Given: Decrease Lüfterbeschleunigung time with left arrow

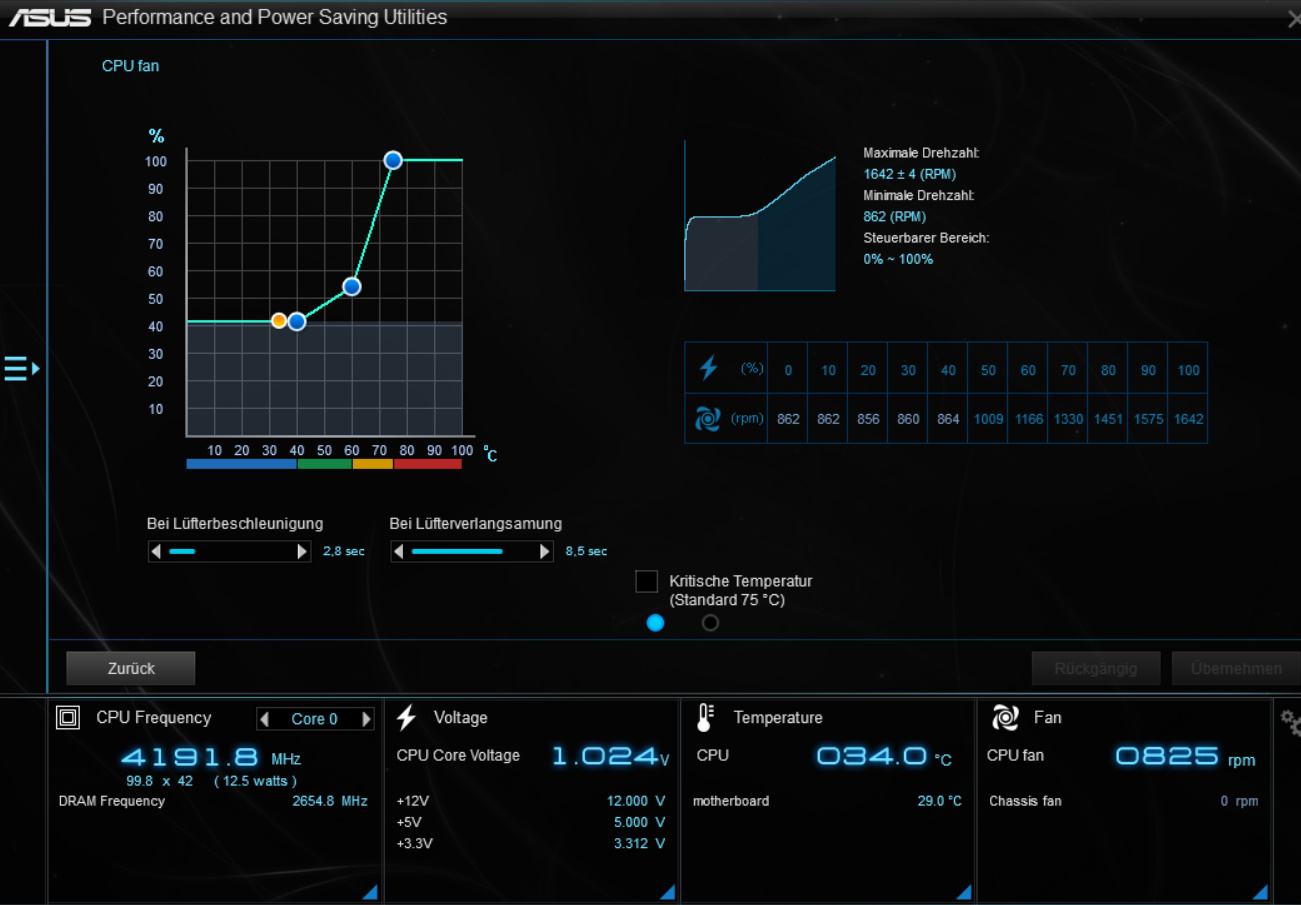Looking at the screenshot, I should tap(156, 551).
